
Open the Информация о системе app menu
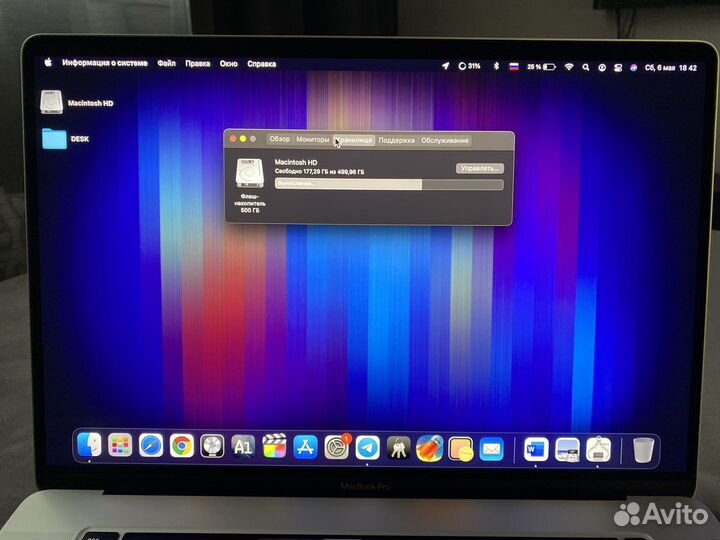point(105,63)
